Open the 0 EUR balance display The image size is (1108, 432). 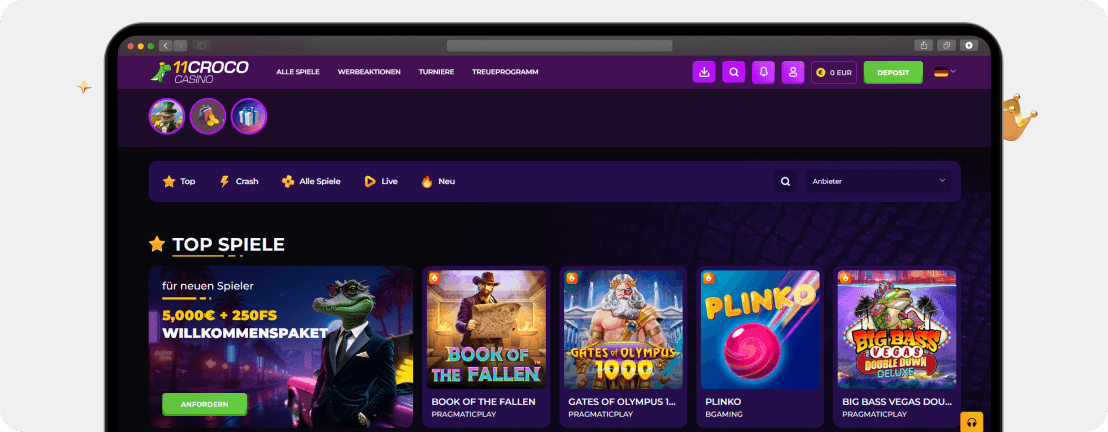coord(833,72)
